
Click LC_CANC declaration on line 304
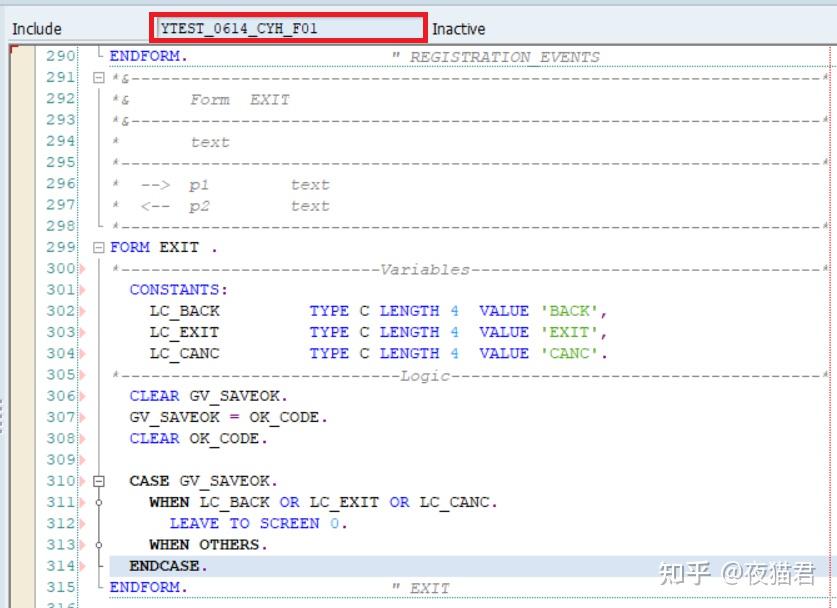[185, 354]
